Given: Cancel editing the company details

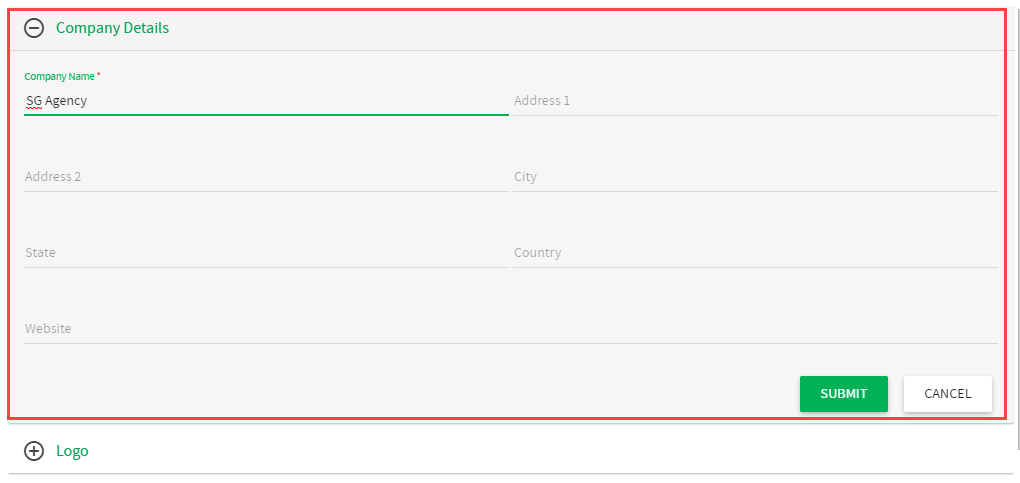Looking at the screenshot, I should click(x=948, y=394).
